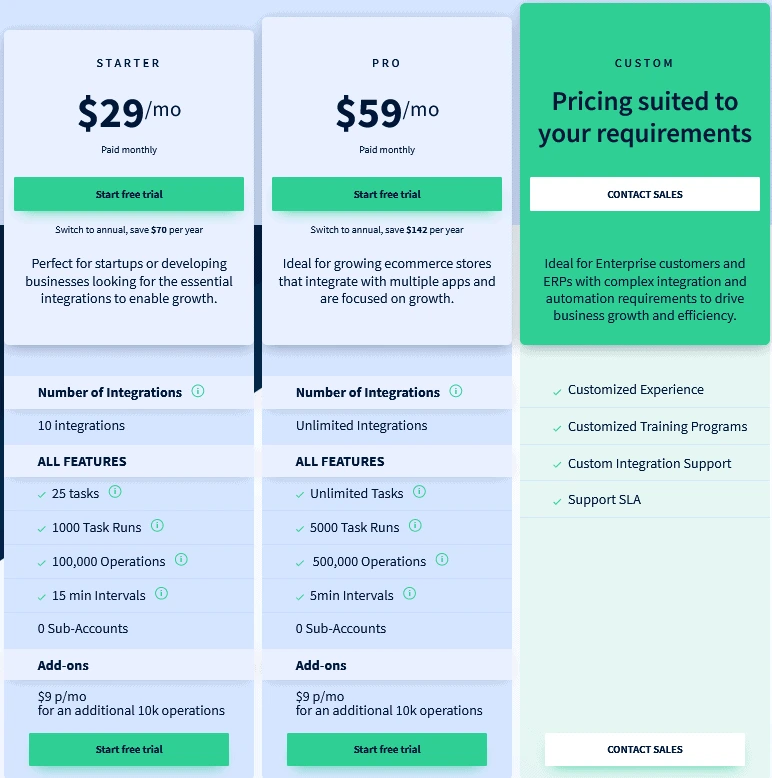Click Start free trial below Pro add-ons

[387, 749]
